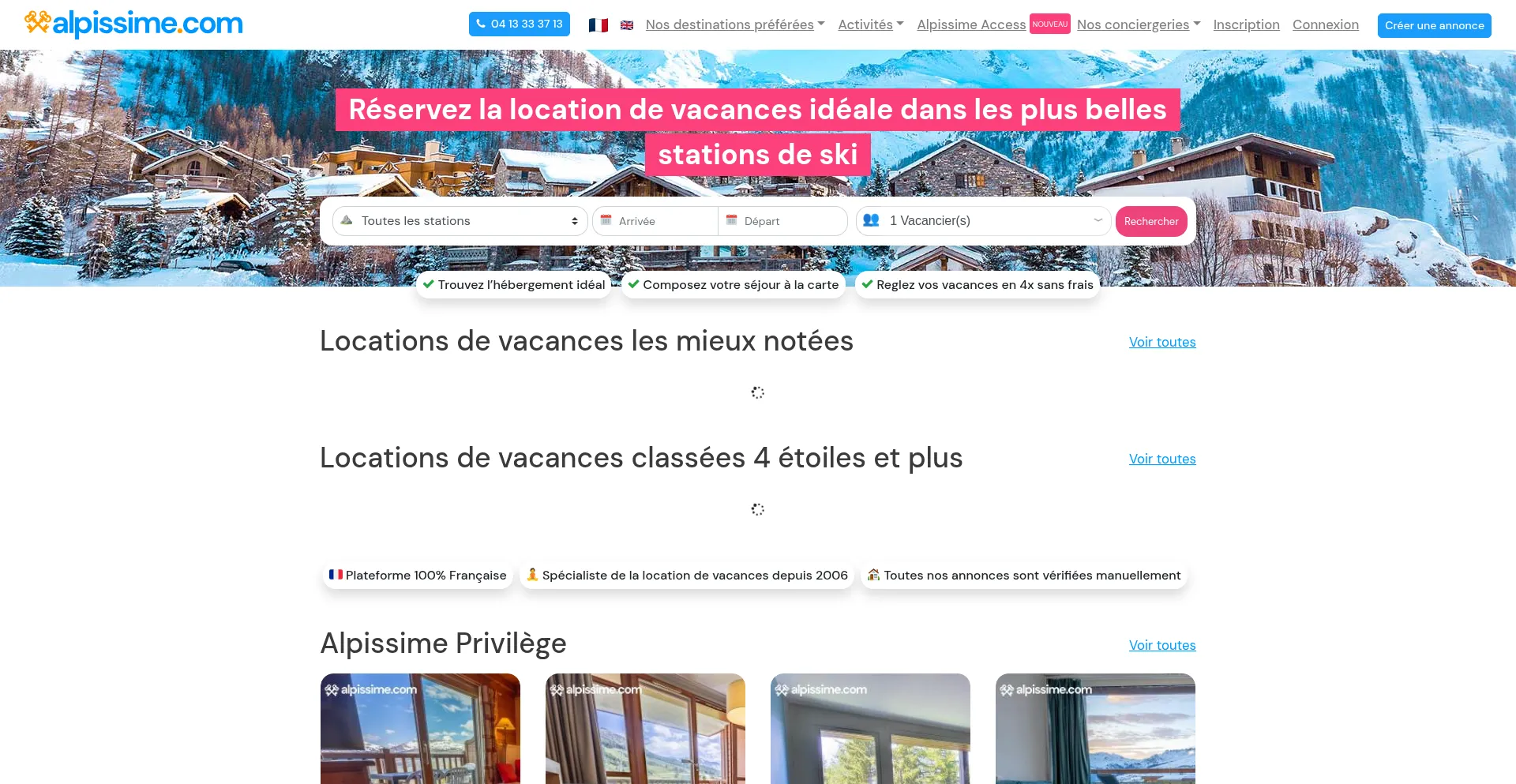This screenshot has height=784, width=1516.
Task: Click the French flag language icon
Action: (598, 25)
